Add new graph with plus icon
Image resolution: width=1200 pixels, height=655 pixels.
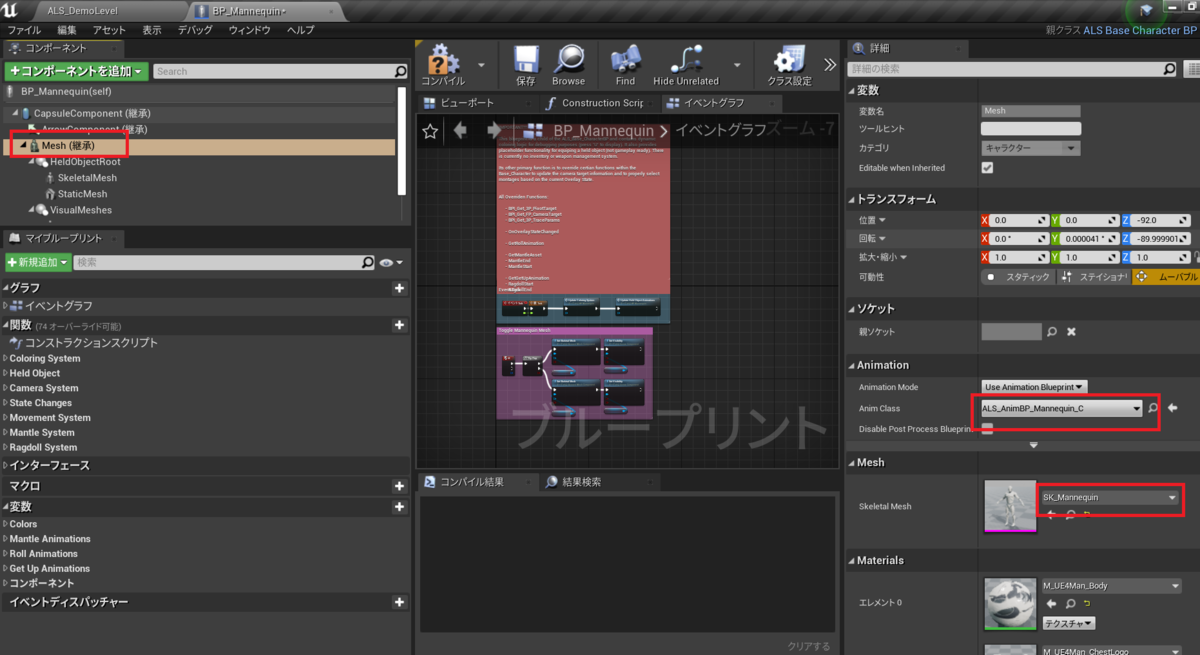[x=399, y=288]
